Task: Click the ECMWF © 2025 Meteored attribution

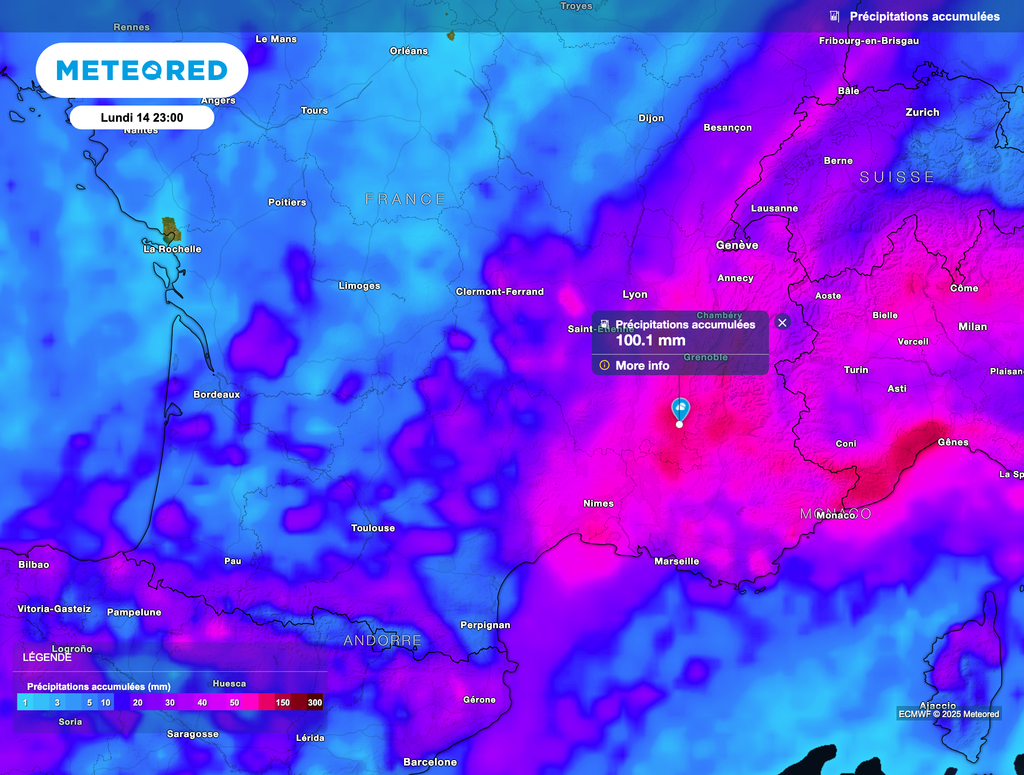Action: pos(948,714)
